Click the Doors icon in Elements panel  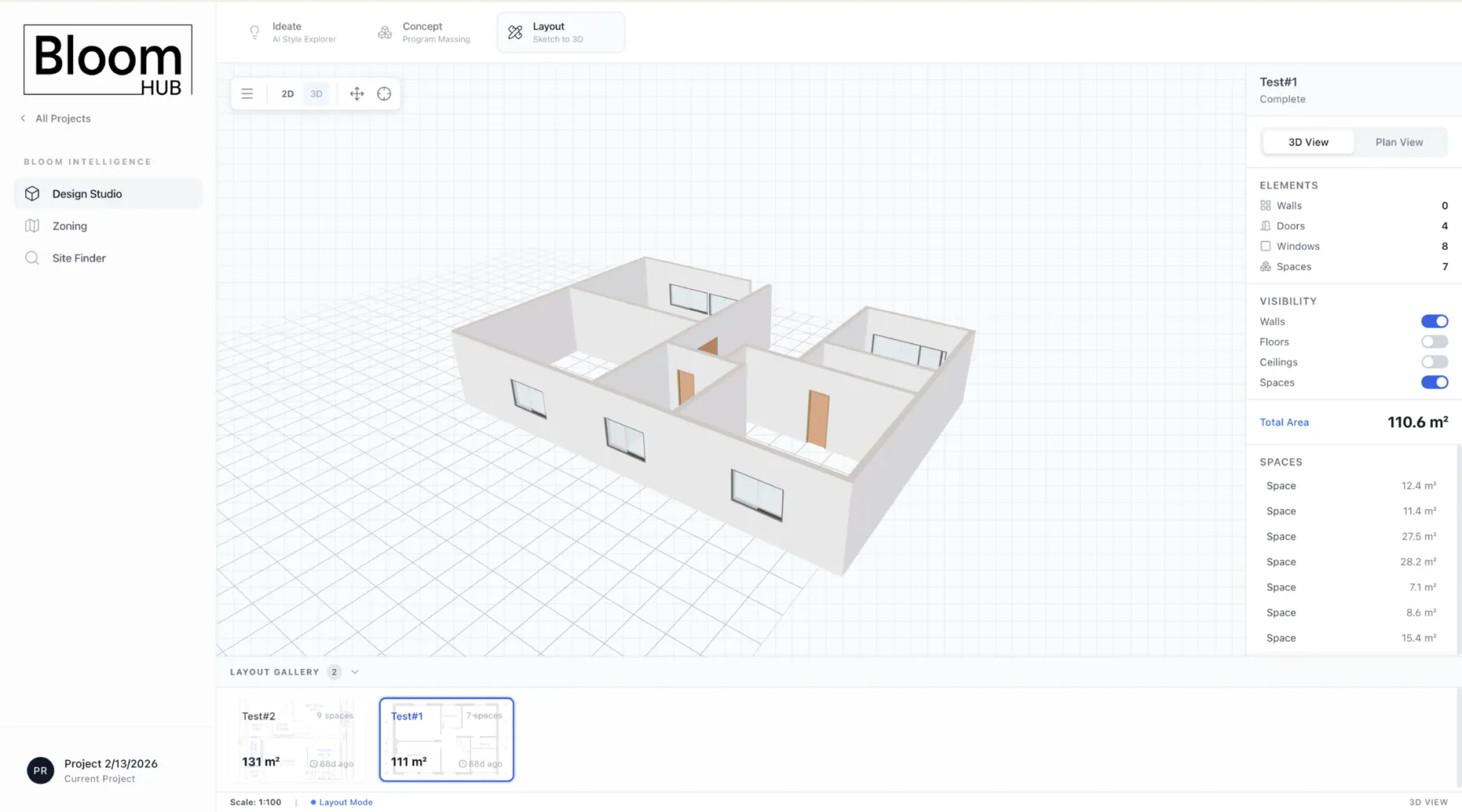tap(1265, 226)
